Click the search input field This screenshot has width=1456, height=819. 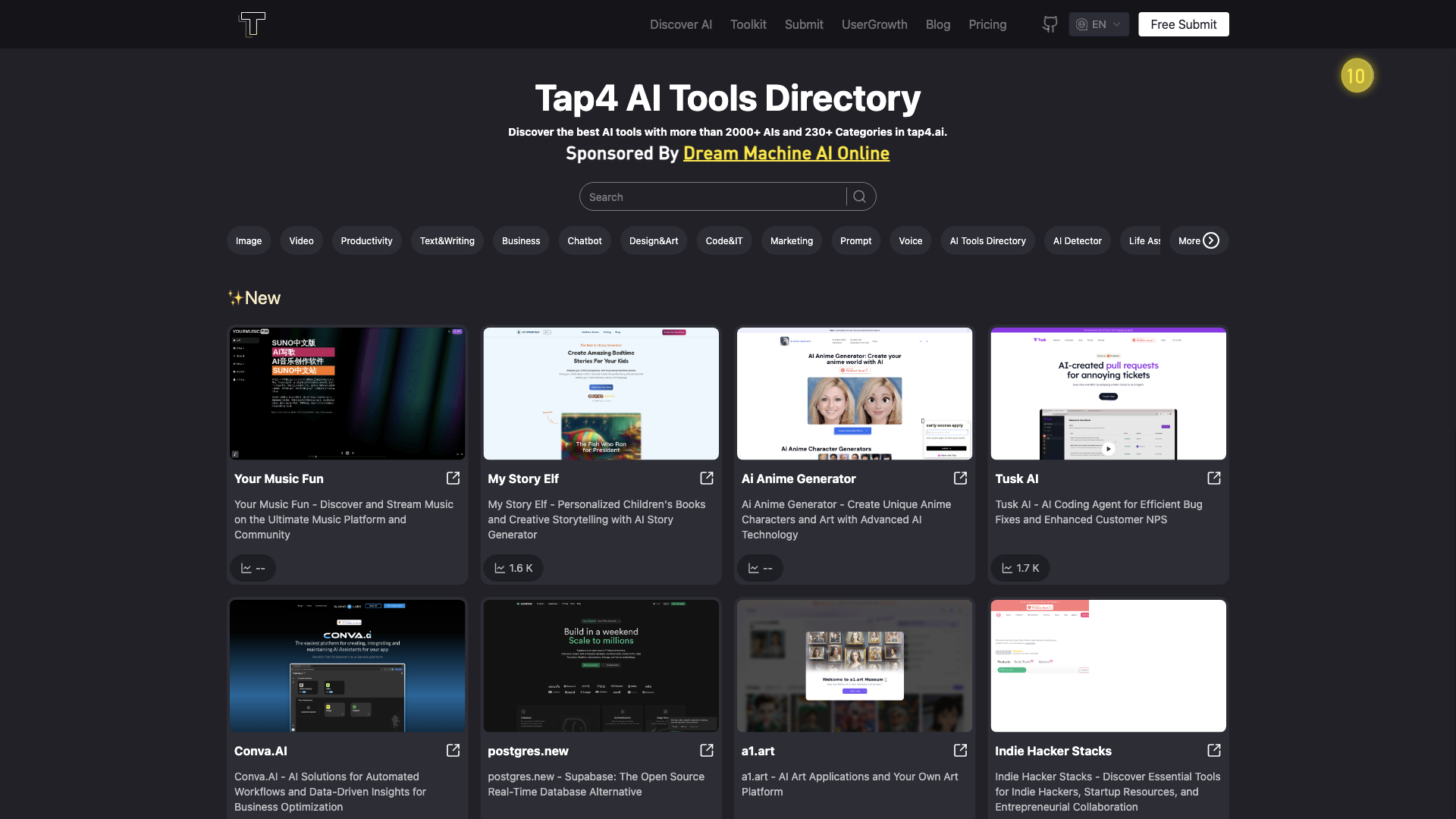(x=714, y=196)
